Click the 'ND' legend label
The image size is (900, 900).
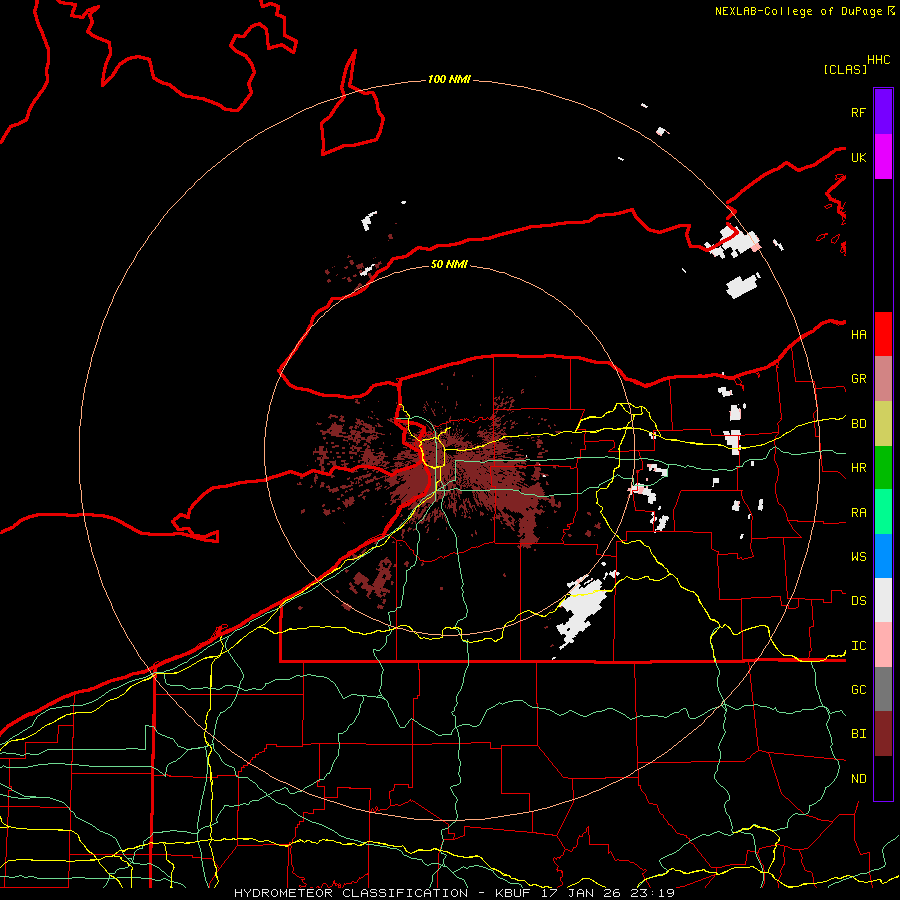858,779
